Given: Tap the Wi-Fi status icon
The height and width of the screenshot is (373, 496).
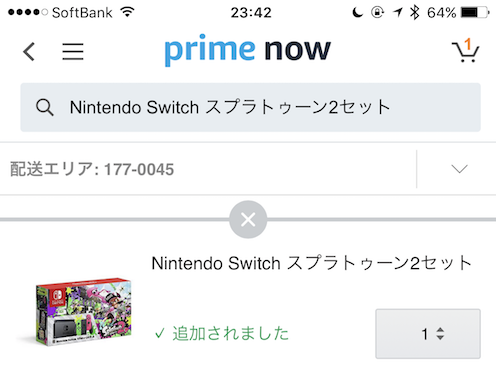Looking at the screenshot, I should coord(128,12).
